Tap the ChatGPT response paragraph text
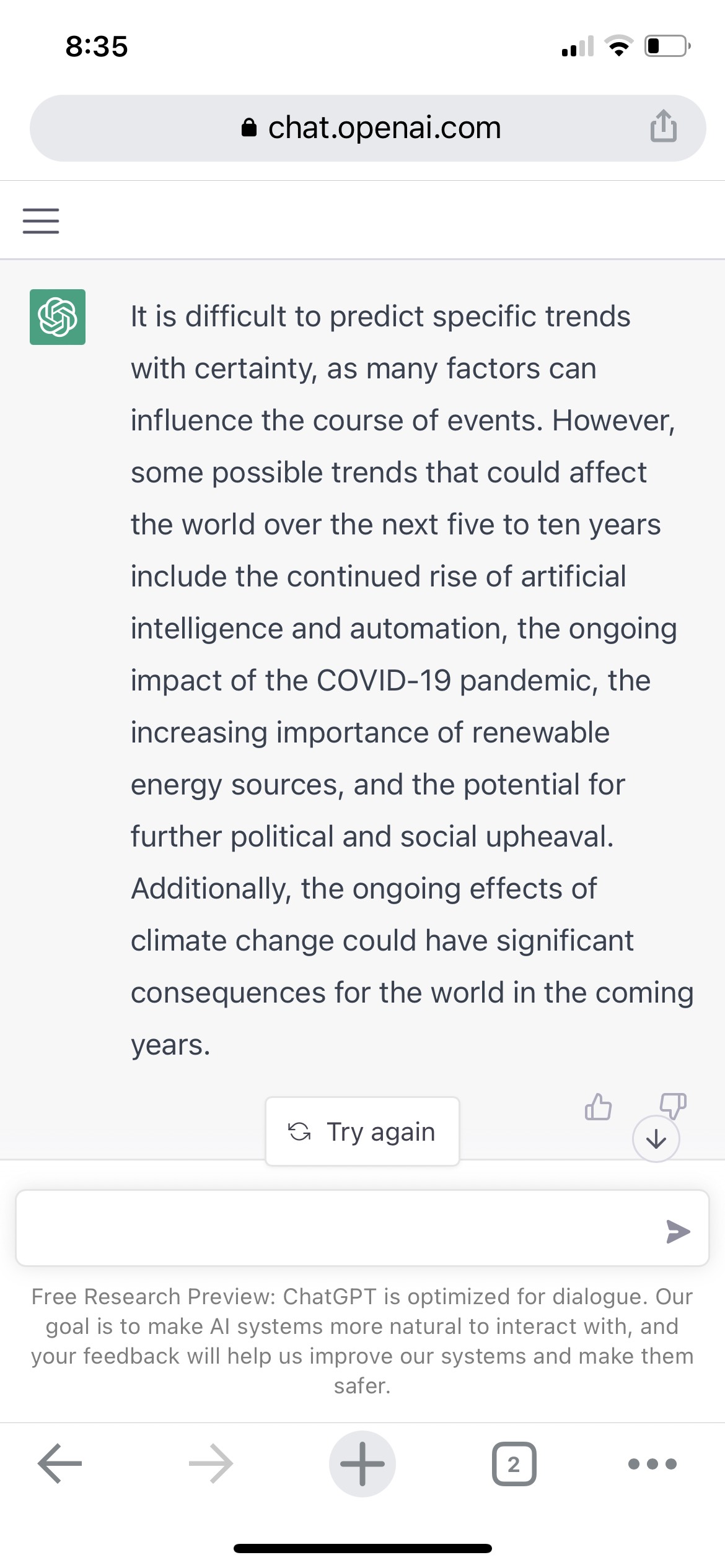This screenshot has width=725, height=1568. (x=411, y=680)
